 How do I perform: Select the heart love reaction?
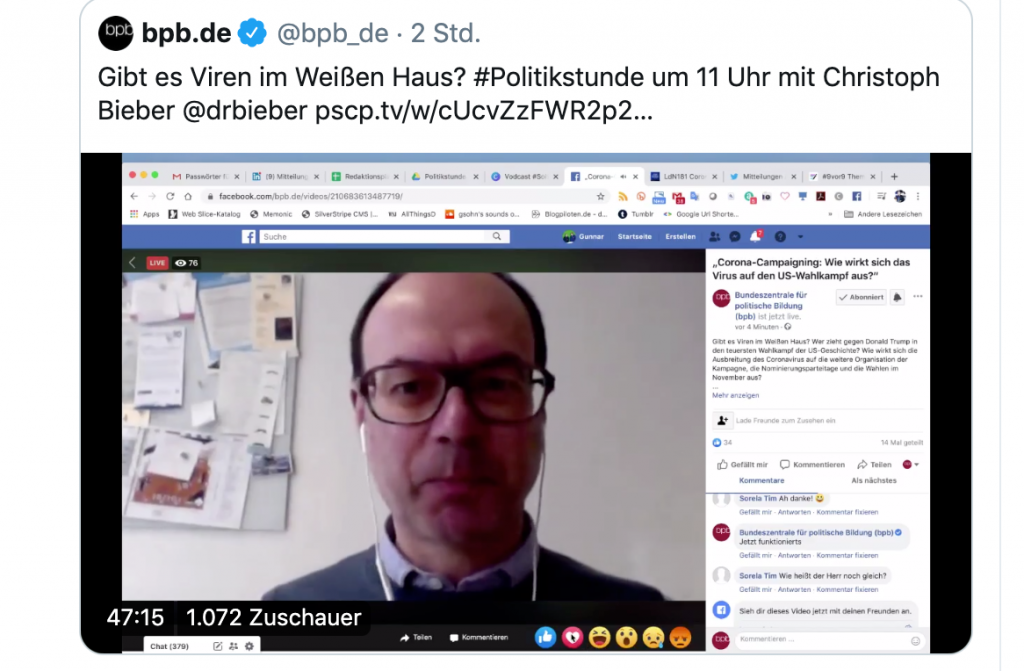point(573,637)
